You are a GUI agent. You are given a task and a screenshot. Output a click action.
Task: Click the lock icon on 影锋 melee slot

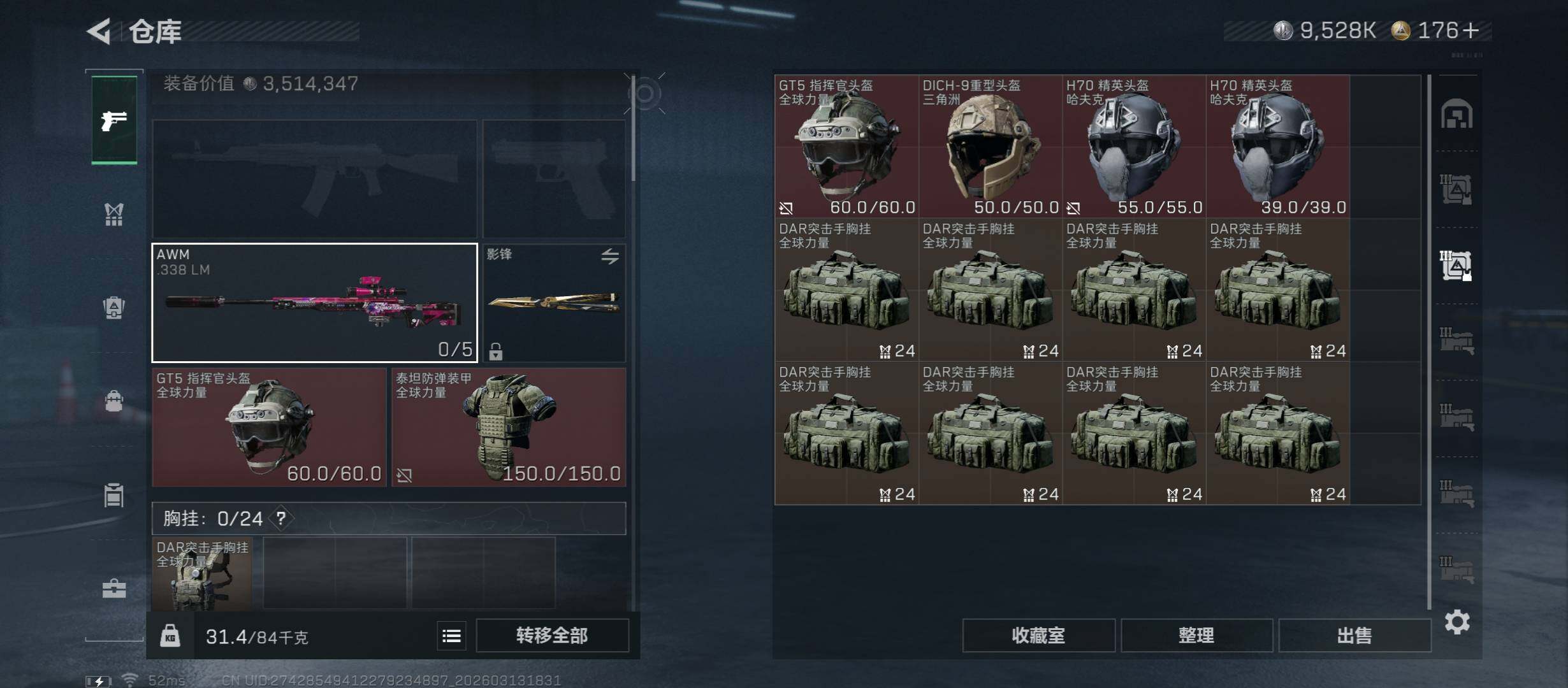click(496, 351)
